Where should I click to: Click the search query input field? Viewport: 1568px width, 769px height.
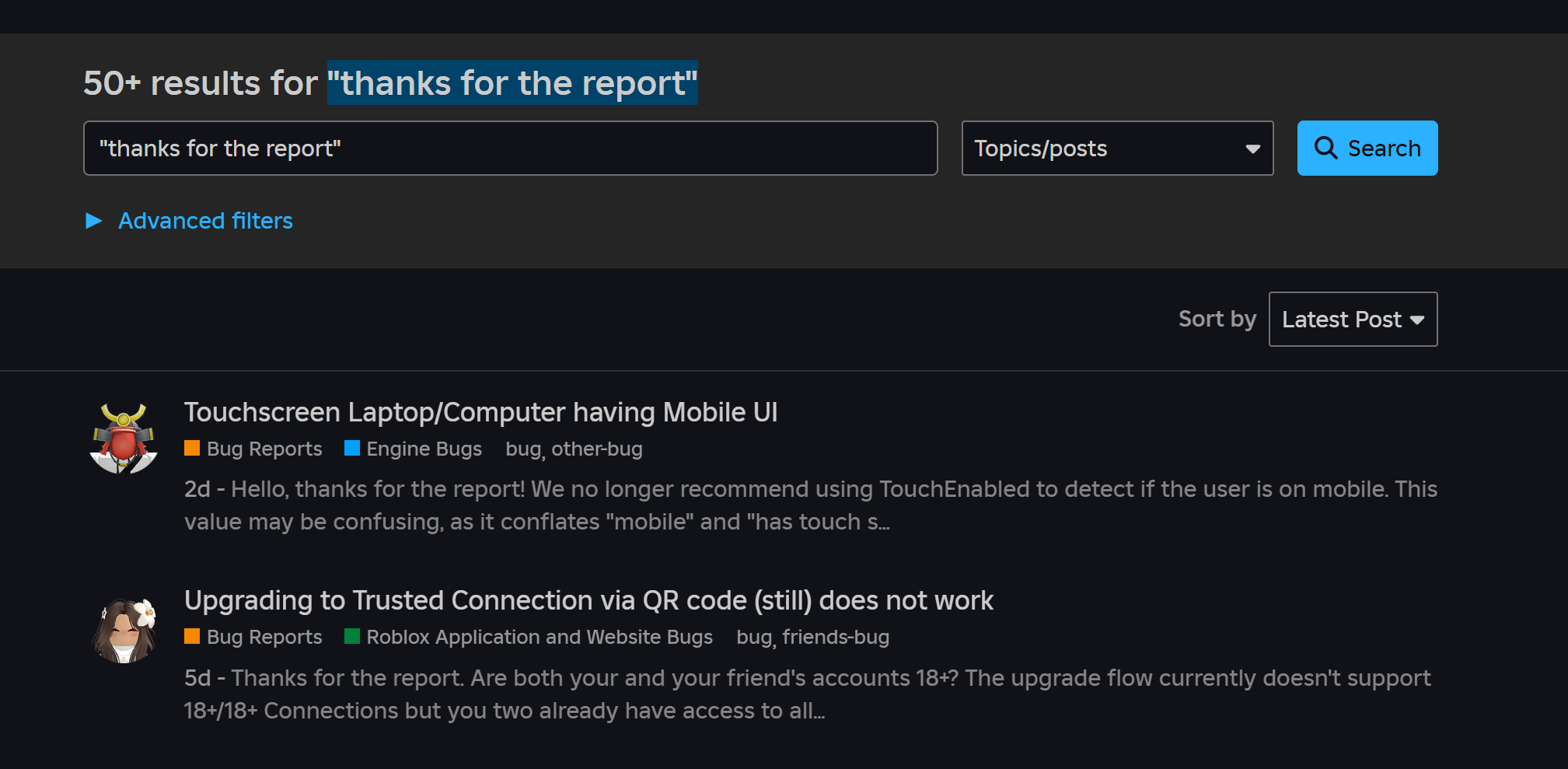tap(510, 148)
